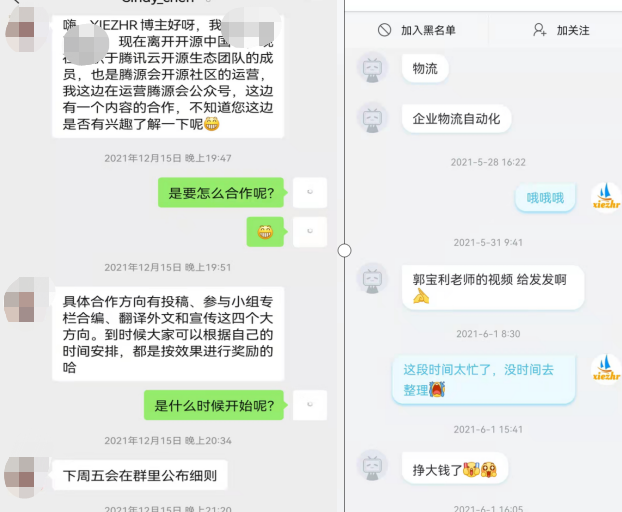Click 加关注 button
This screenshot has height=512, width=622.
tap(561, 30)
